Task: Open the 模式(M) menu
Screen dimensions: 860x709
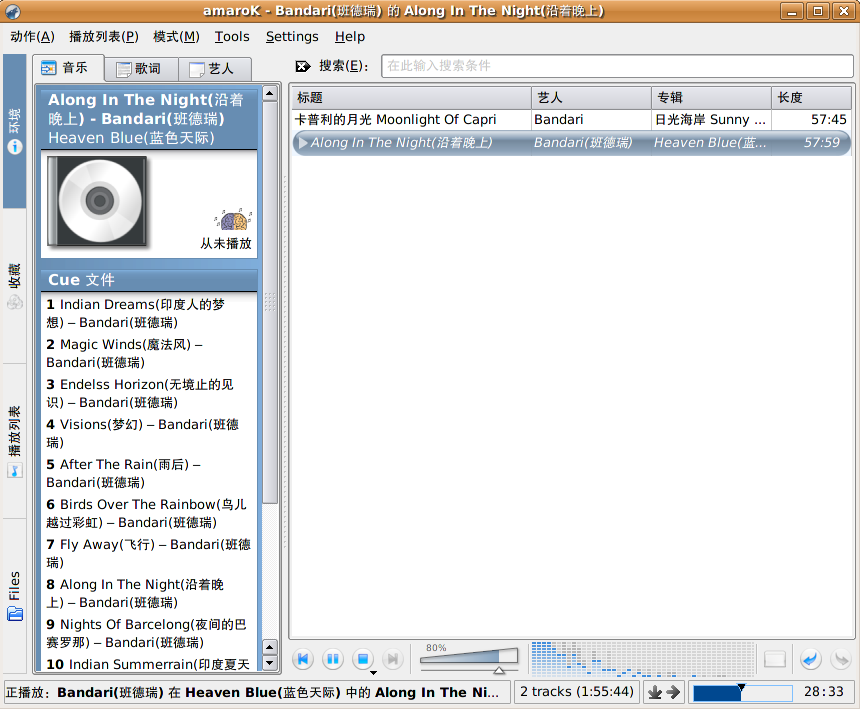Action: click(x=176, y=37)
